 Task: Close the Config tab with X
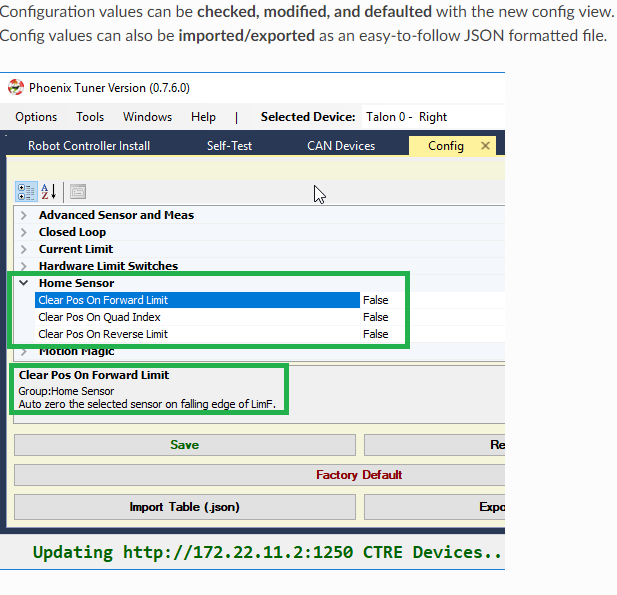tap(485, 146)
